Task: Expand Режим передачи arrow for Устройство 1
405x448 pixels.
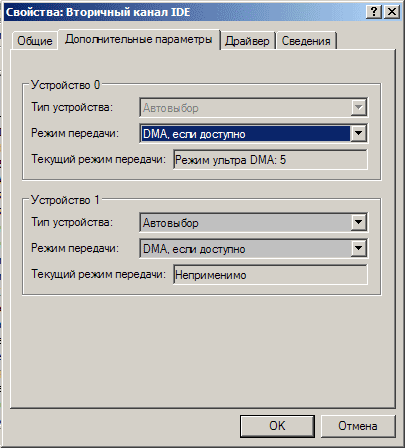Action: pos(359,248)
